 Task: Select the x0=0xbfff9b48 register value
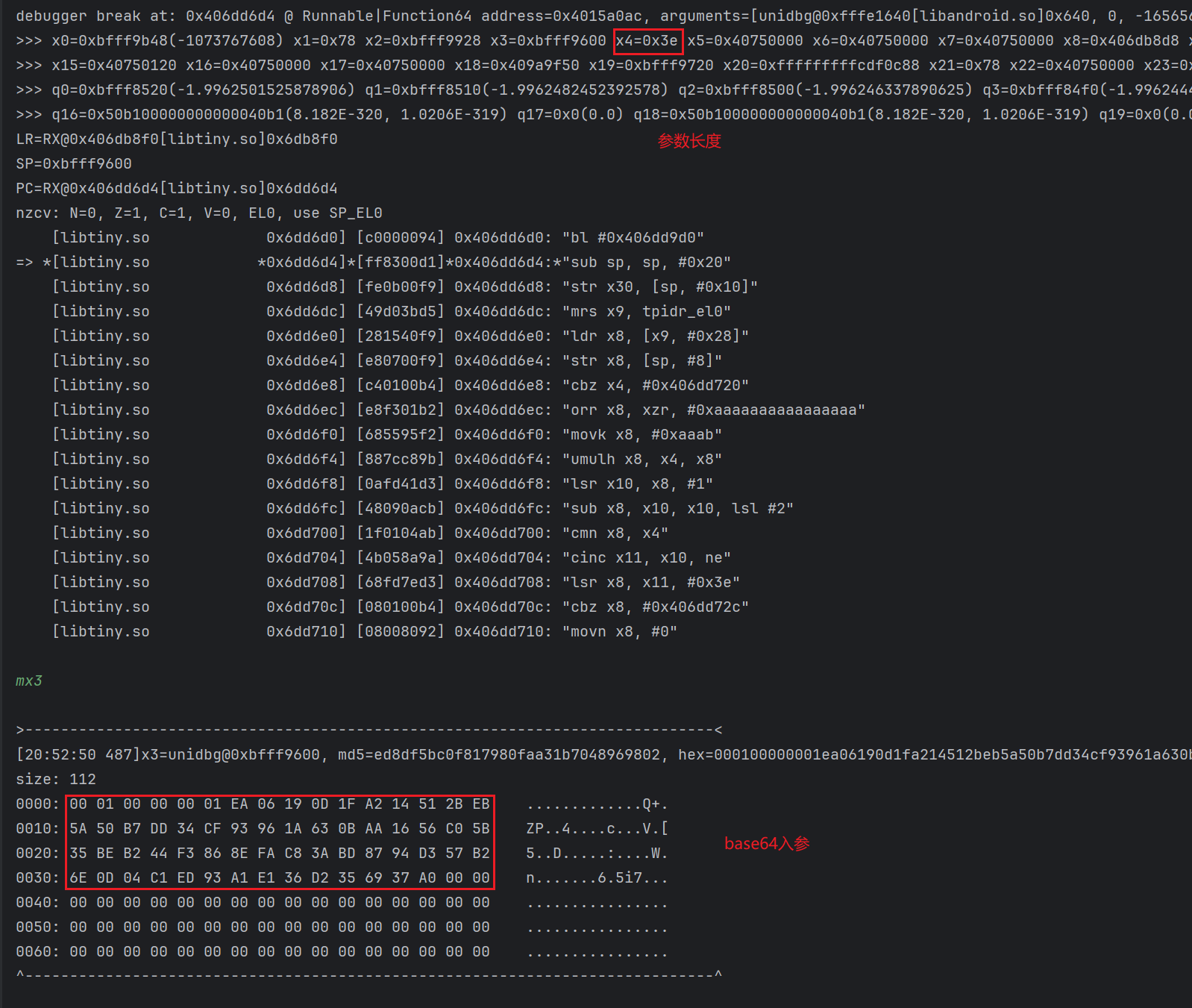point(168,40)
